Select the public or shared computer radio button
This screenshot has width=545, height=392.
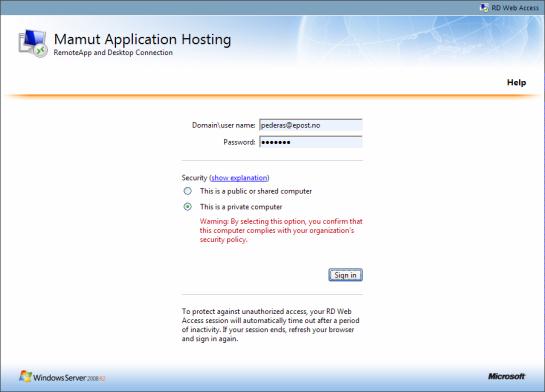(188, 191)
